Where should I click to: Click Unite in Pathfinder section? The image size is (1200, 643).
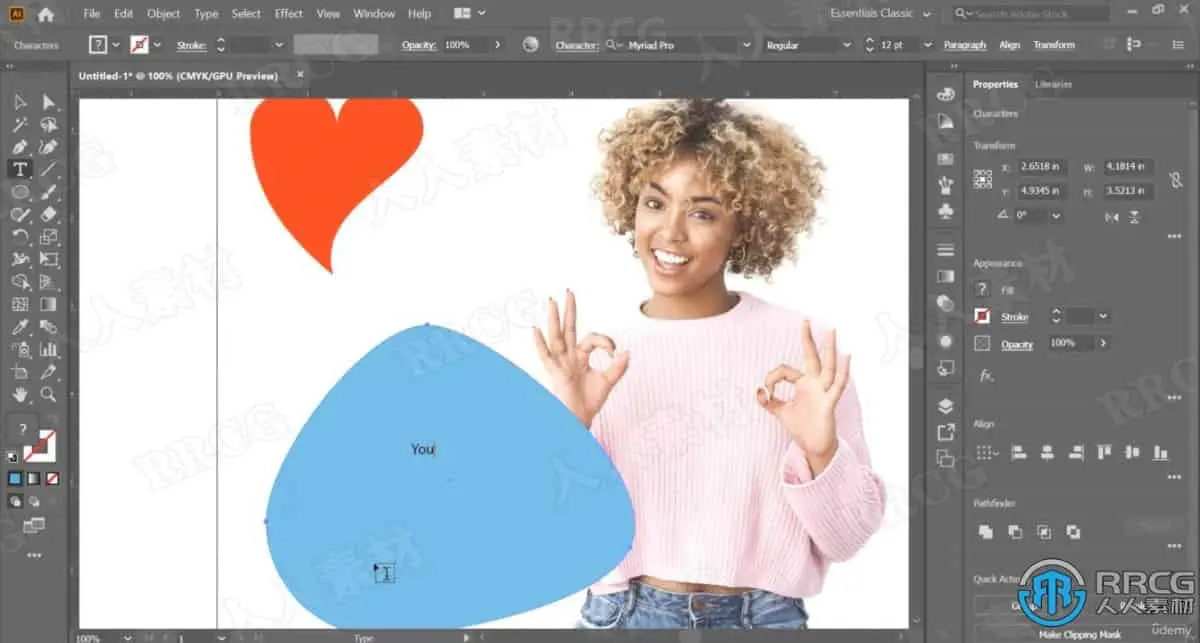986,531
